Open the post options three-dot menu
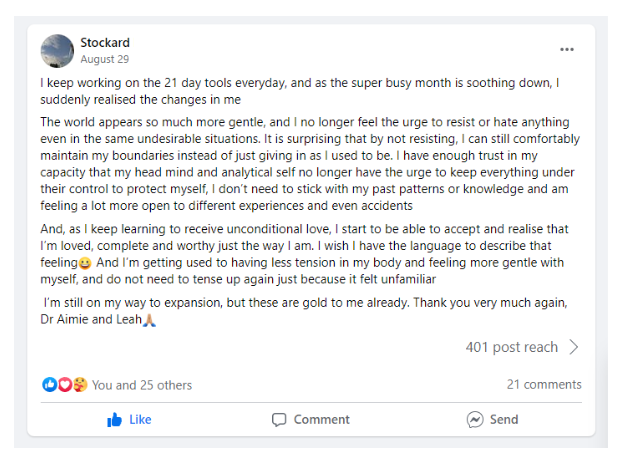 [x=567, y=50]
